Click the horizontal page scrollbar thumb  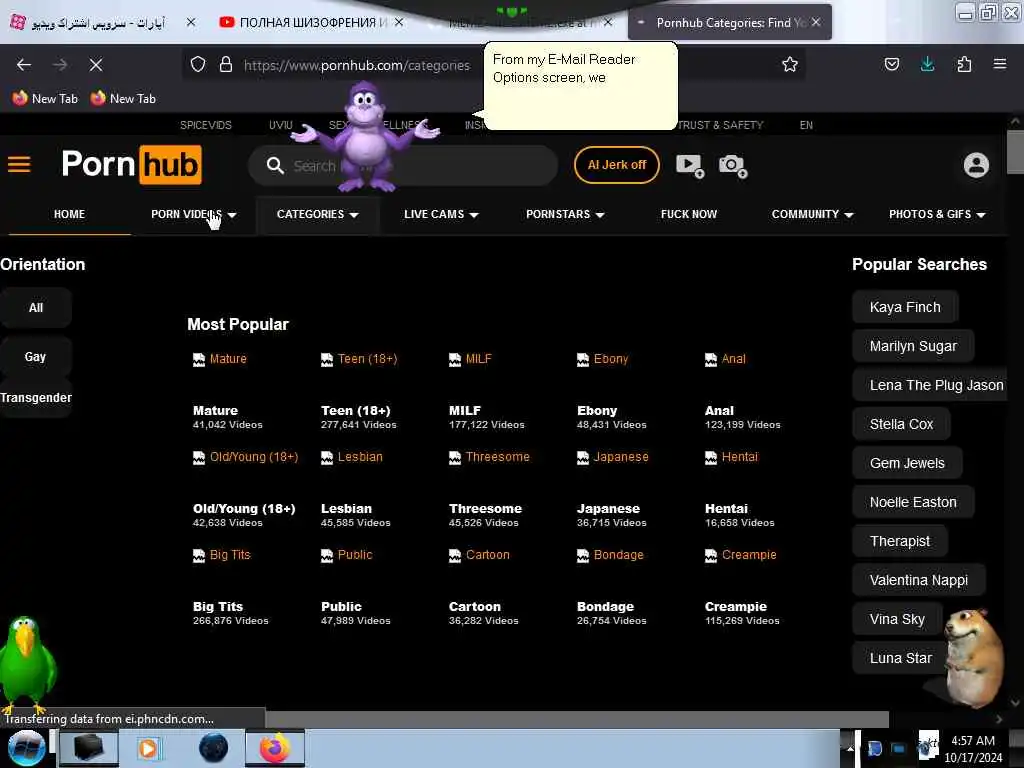[x=575, y=719]
